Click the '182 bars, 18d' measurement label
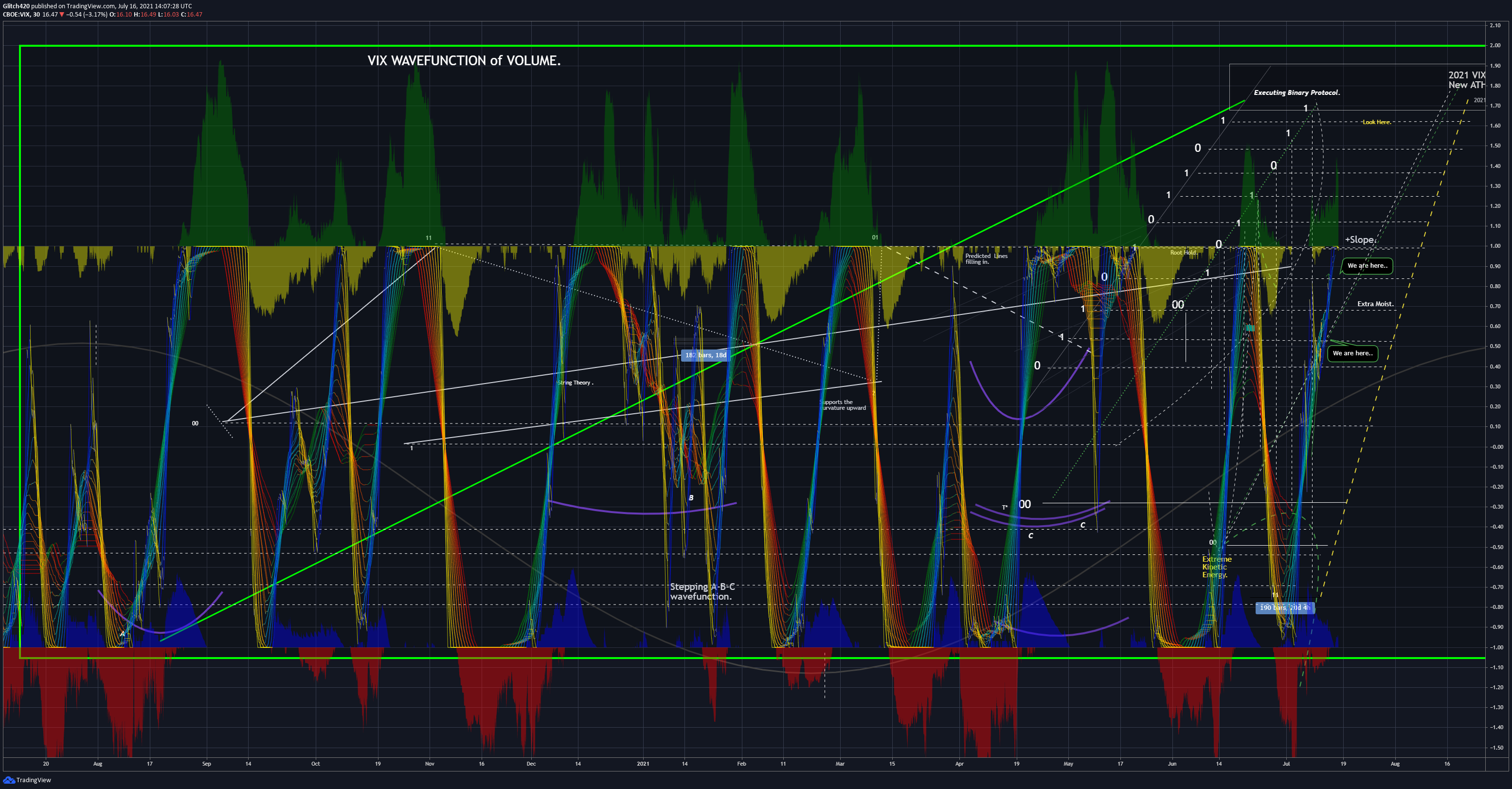The height and width of the screenshot is (789, 1512). (x=705, y=355)
